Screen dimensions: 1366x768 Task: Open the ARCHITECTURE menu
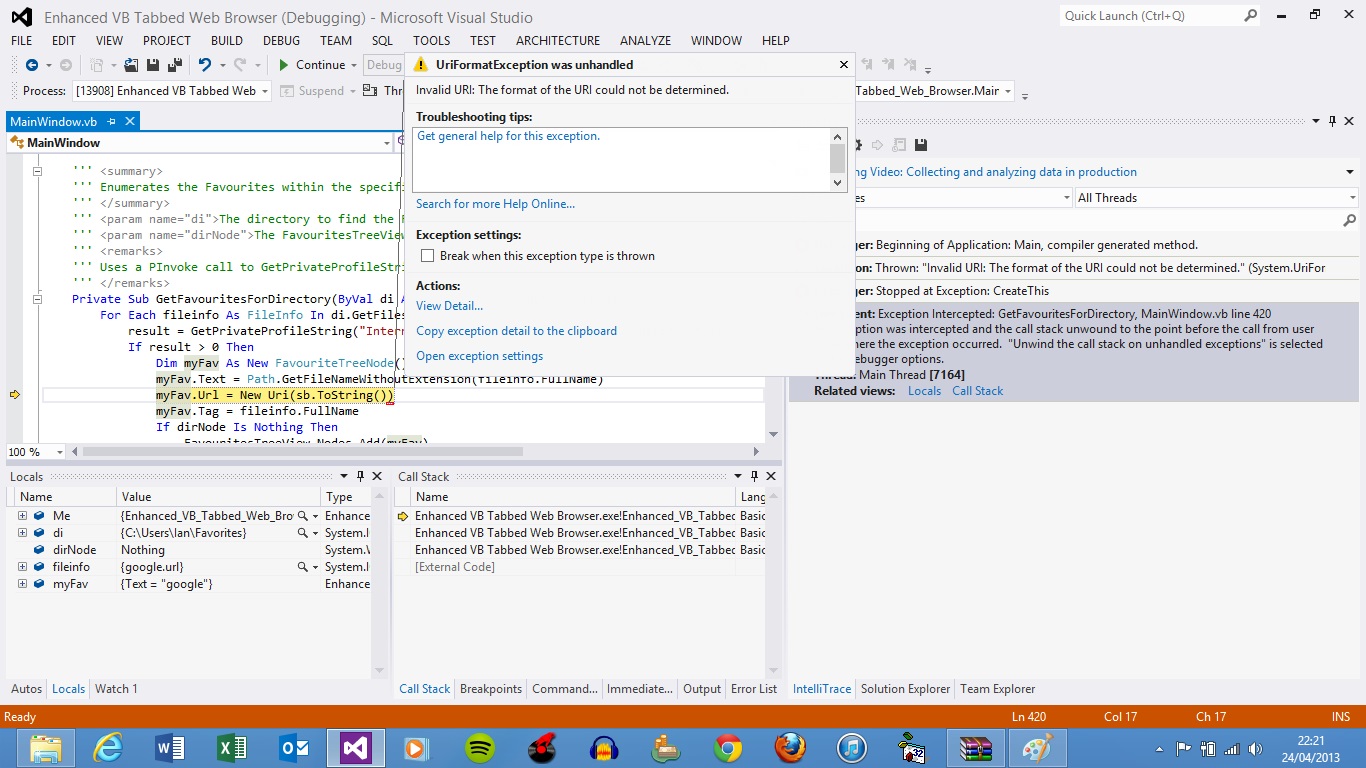558,41
